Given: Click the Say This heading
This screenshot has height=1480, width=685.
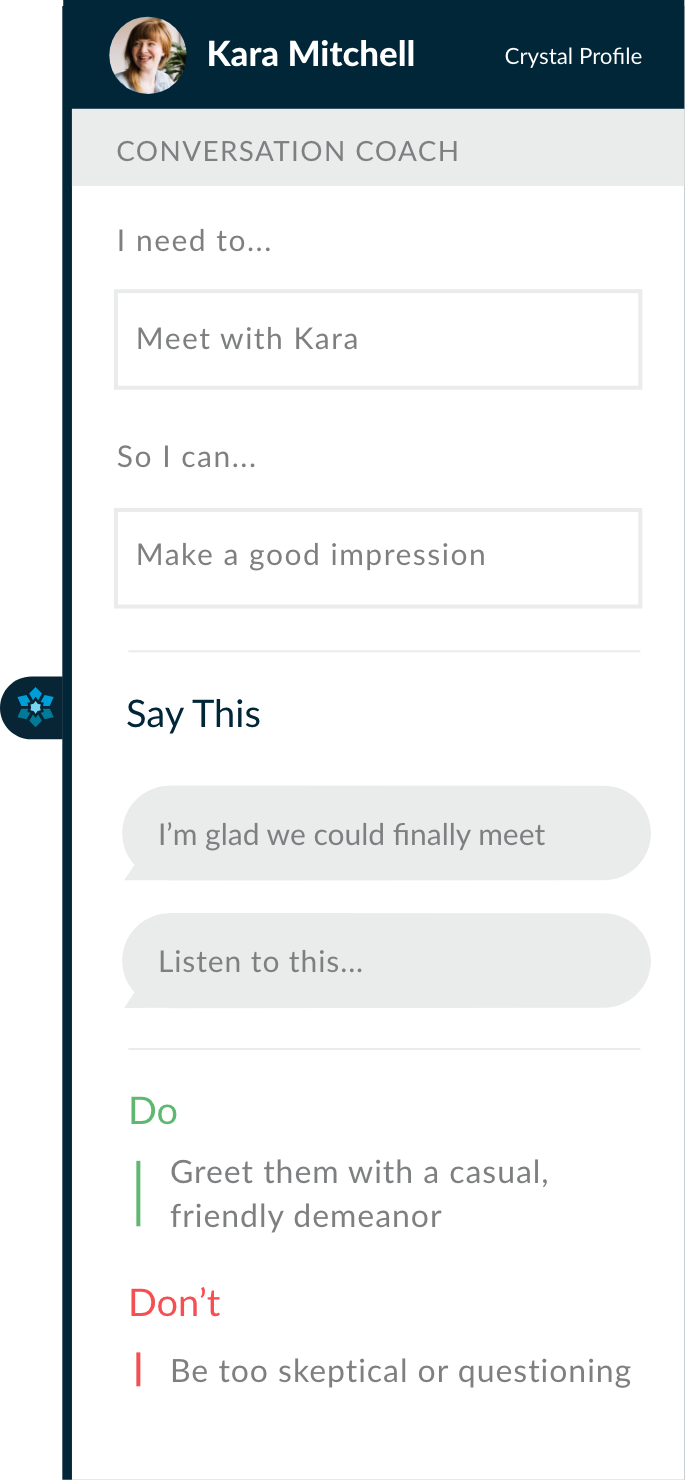Looking at the screenshot, I should pyautogui.click(x=193, y=714).
